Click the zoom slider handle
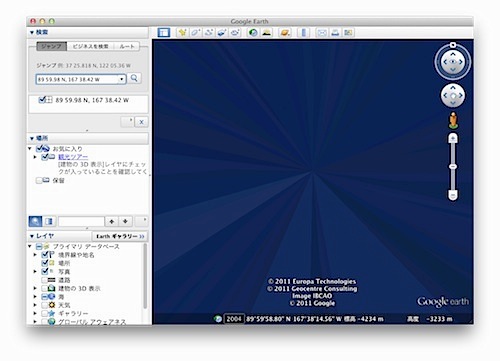 point(453,166)
